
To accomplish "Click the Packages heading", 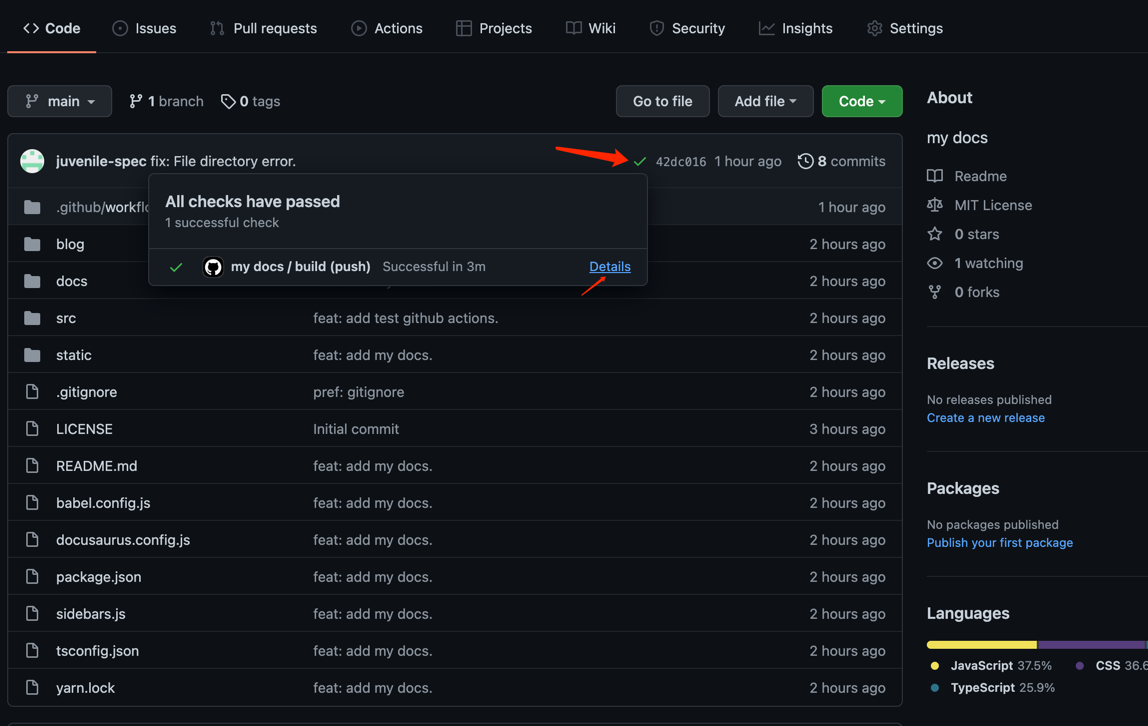I will pos(963,488).
